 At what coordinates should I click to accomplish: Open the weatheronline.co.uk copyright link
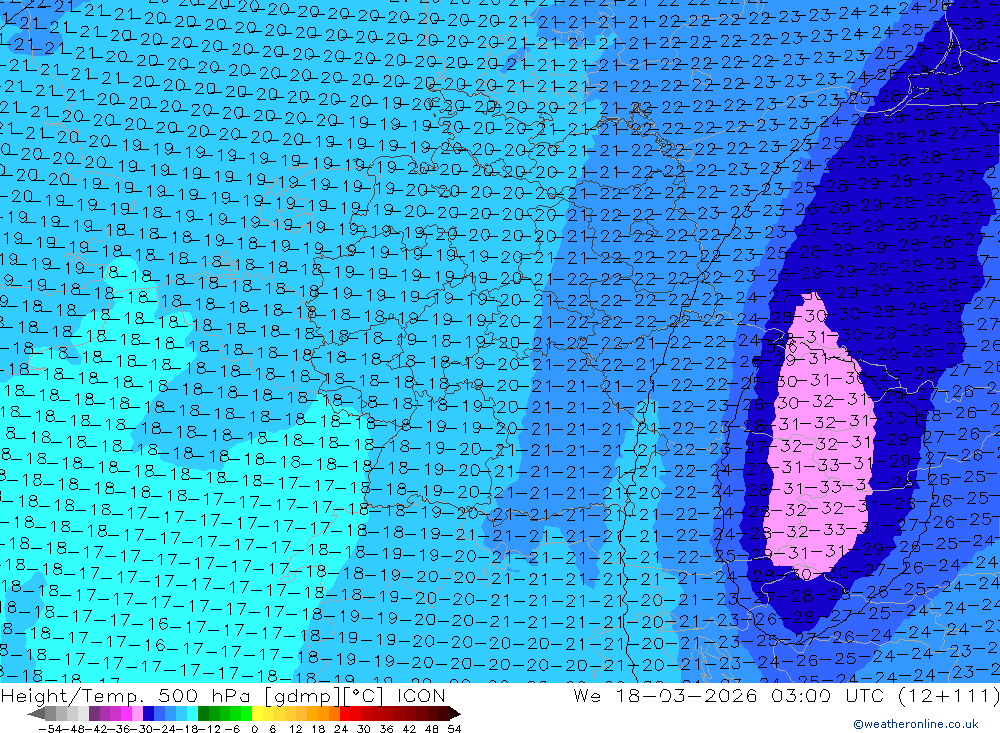(916, 723)
